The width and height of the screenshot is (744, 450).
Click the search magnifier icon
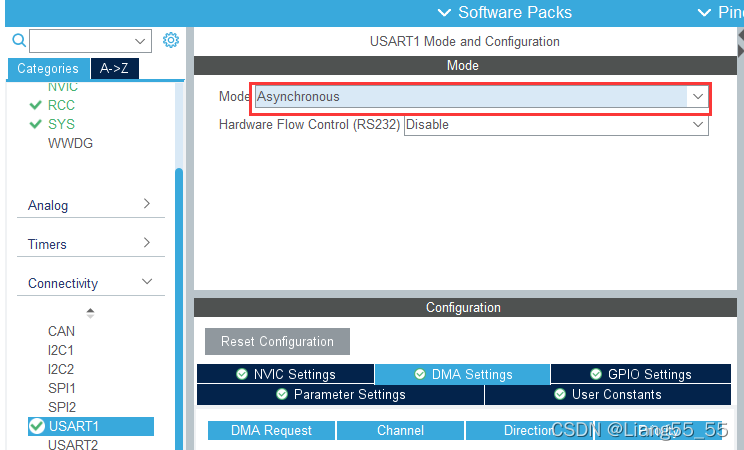(x=19, y=40)
